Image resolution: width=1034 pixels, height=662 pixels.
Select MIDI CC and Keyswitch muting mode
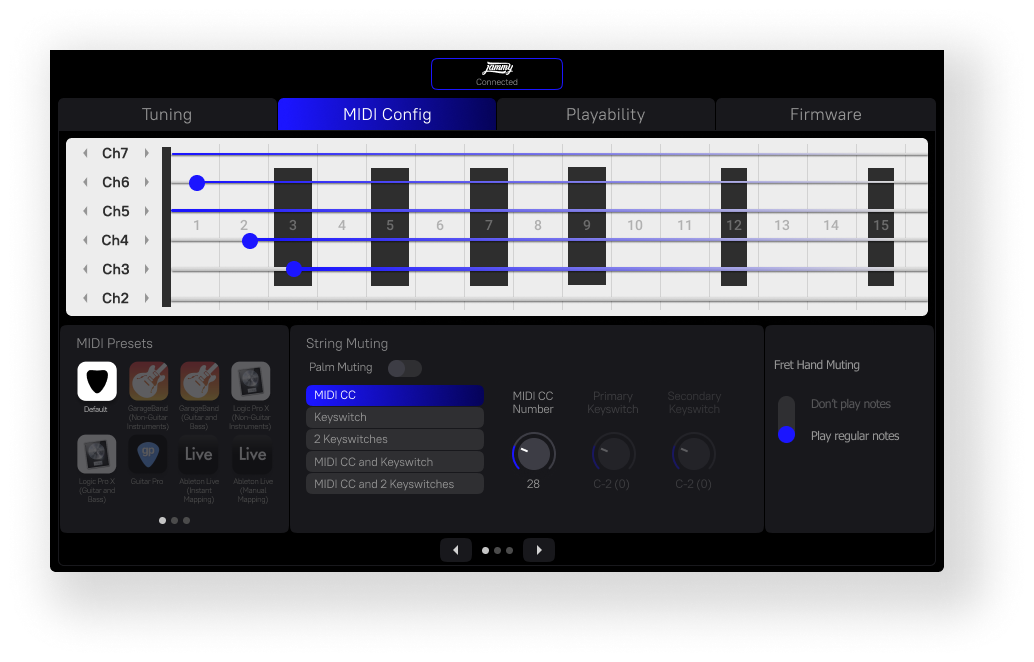(394, 461)
